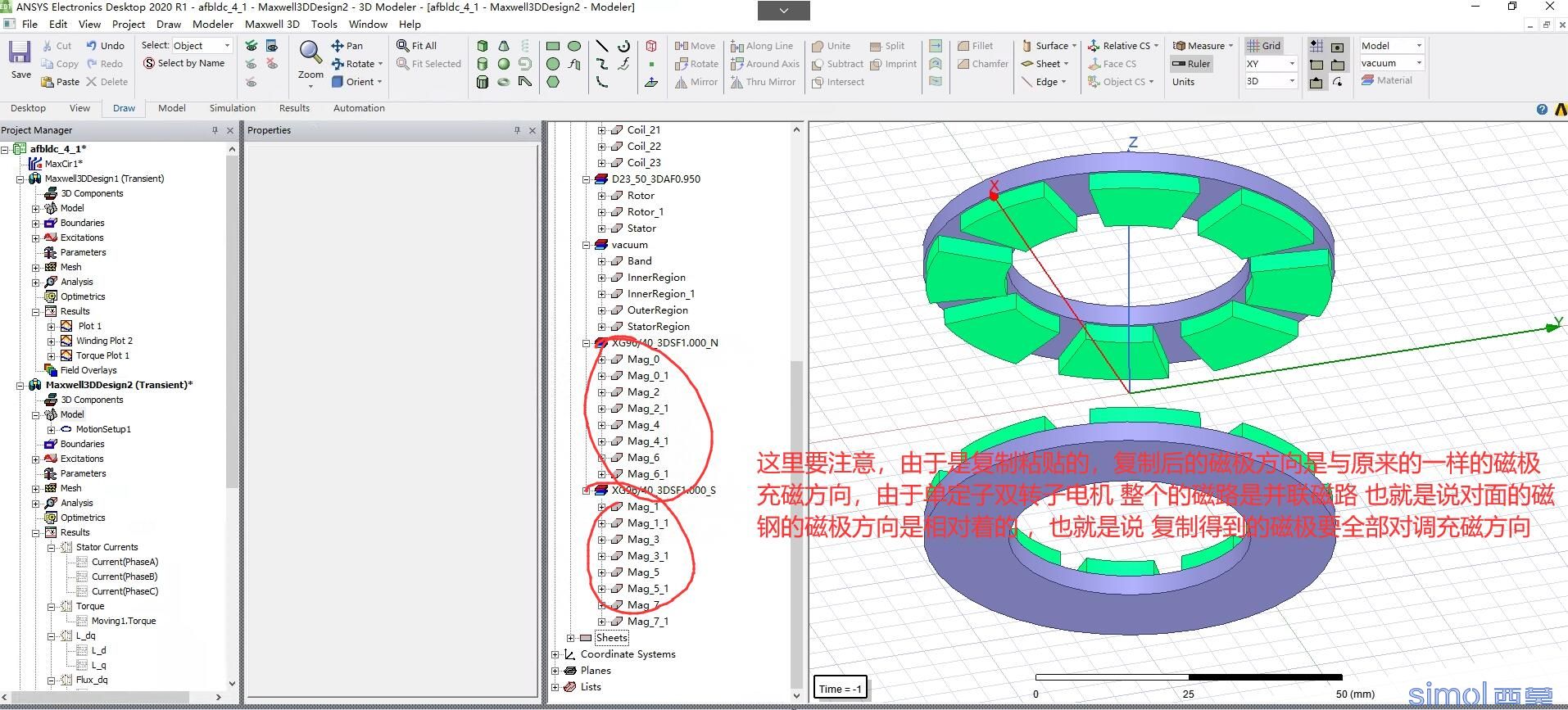Select the Draw Line tool
Image resolution: width=1568 pixels, height=710 pixels.
[602, 46]
